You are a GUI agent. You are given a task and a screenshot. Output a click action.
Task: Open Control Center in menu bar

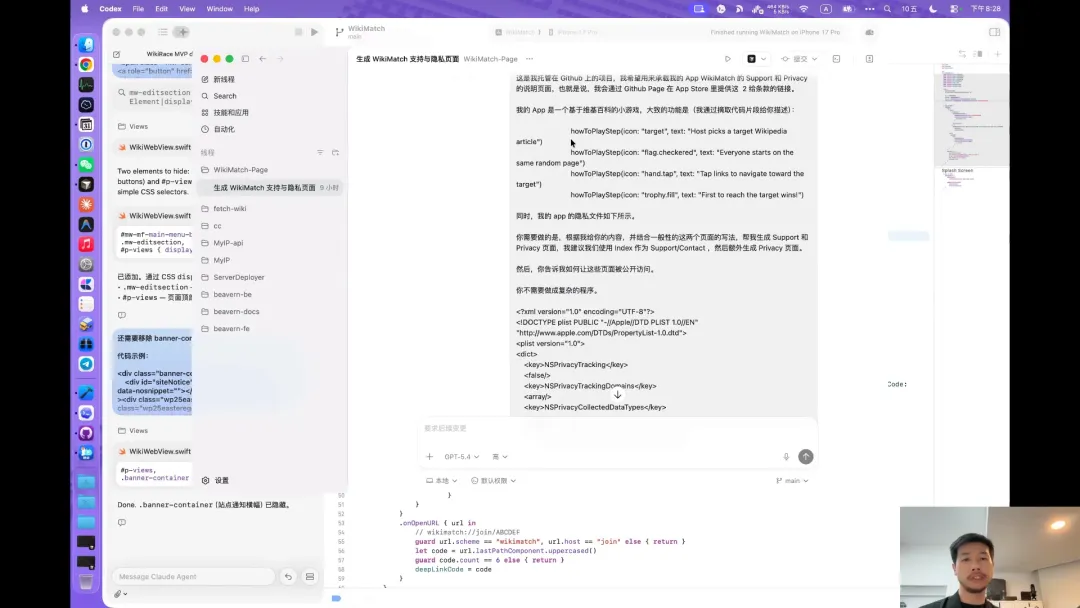pos(954,9)
